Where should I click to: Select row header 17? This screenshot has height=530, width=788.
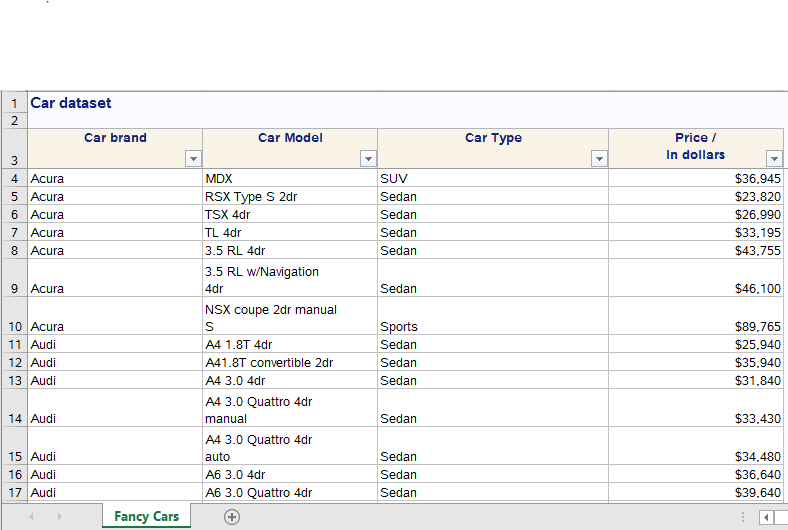pyautogui.click(x=14, y=492)
